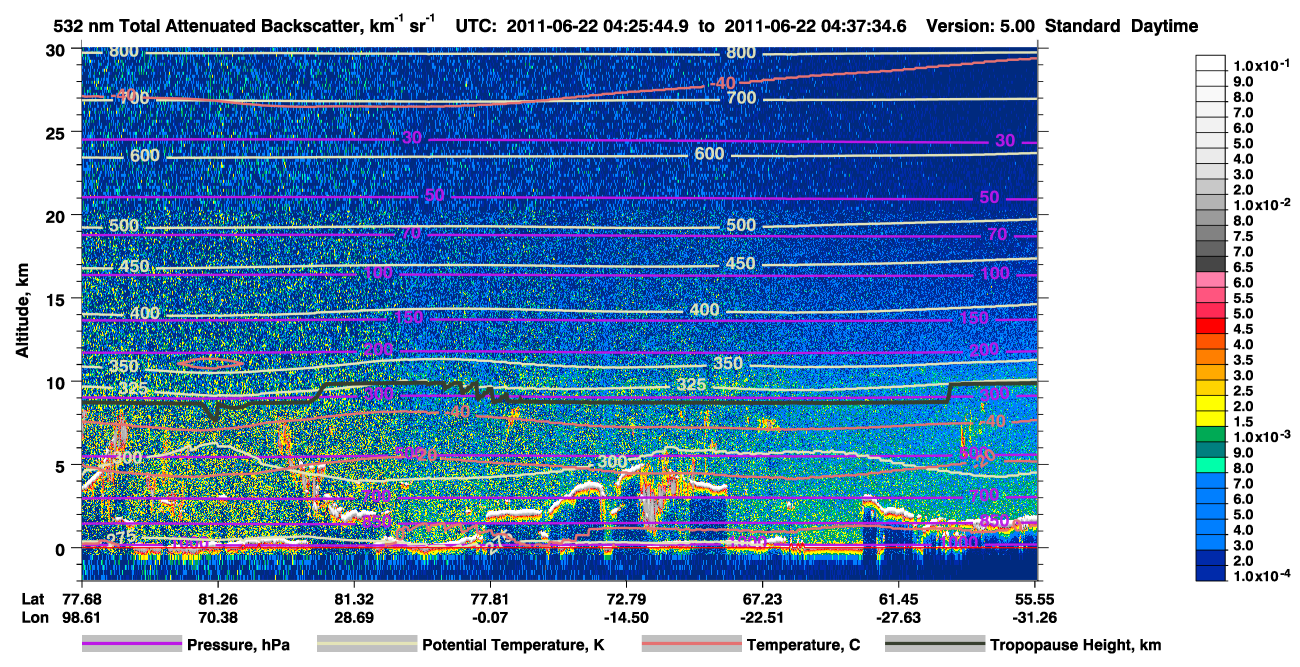This screenshot has width=1300, height=667.
Task: Click the 'Temperature, C' legend label
Action: (804, 646)
